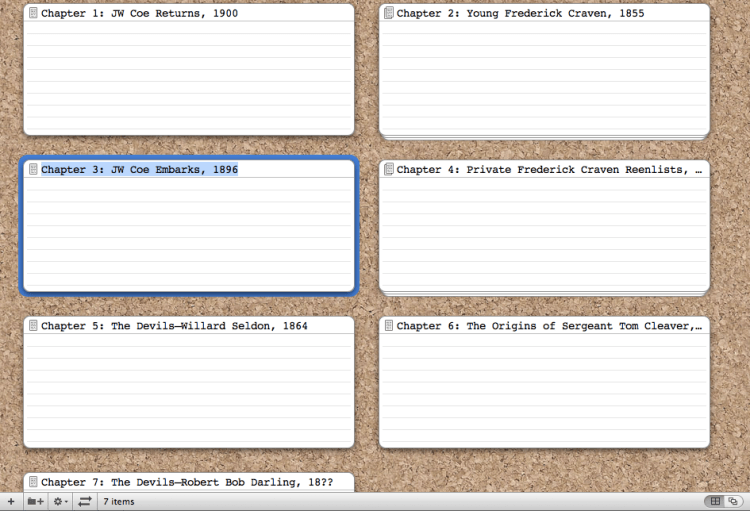The height and width of the screenshot is (511, 750).
Task: Click document icon on Chapter 3 card
Action: tap(33, 170)
